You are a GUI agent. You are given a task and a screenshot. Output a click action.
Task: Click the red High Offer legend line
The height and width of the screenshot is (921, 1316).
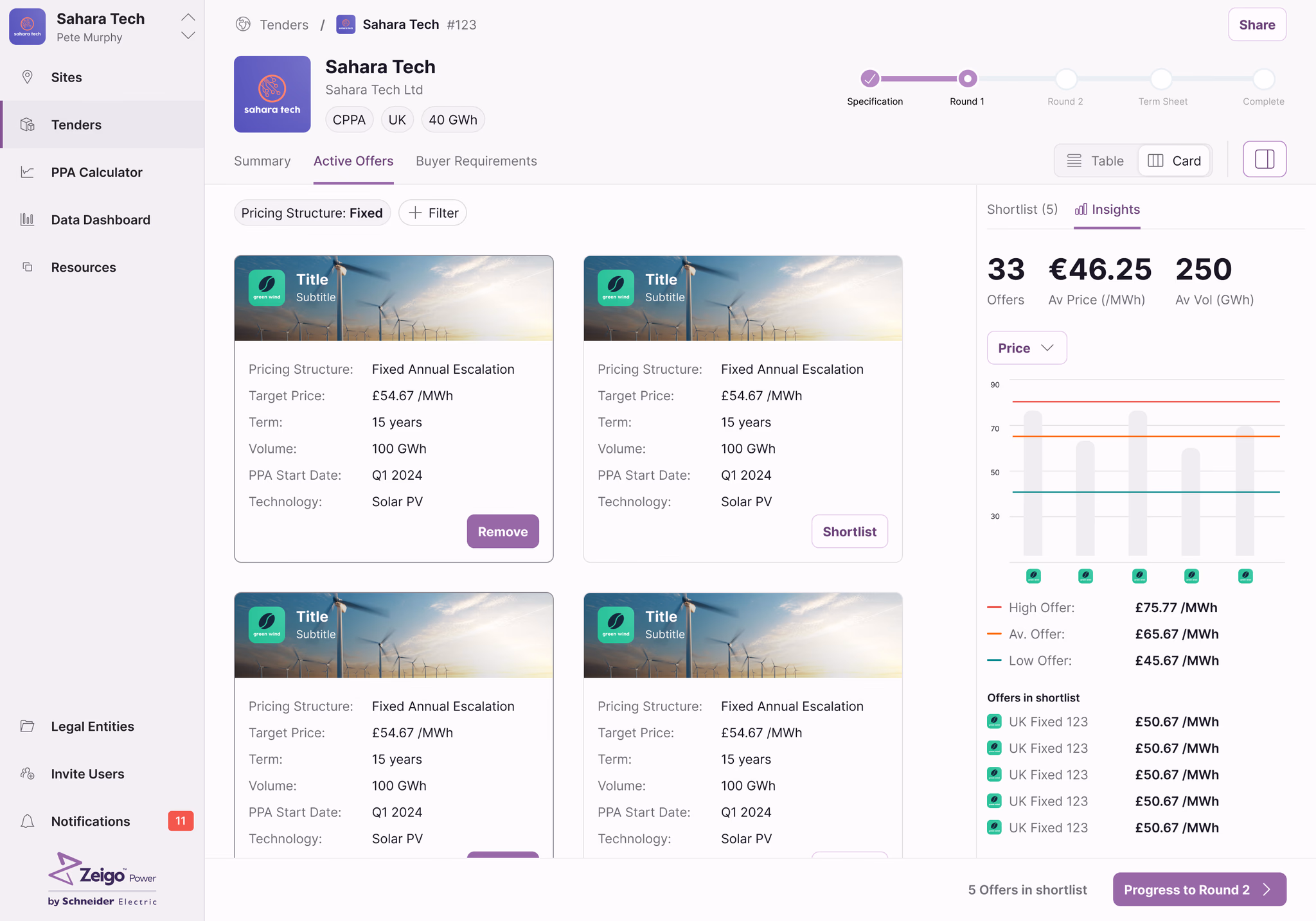(x=994, y=607)
